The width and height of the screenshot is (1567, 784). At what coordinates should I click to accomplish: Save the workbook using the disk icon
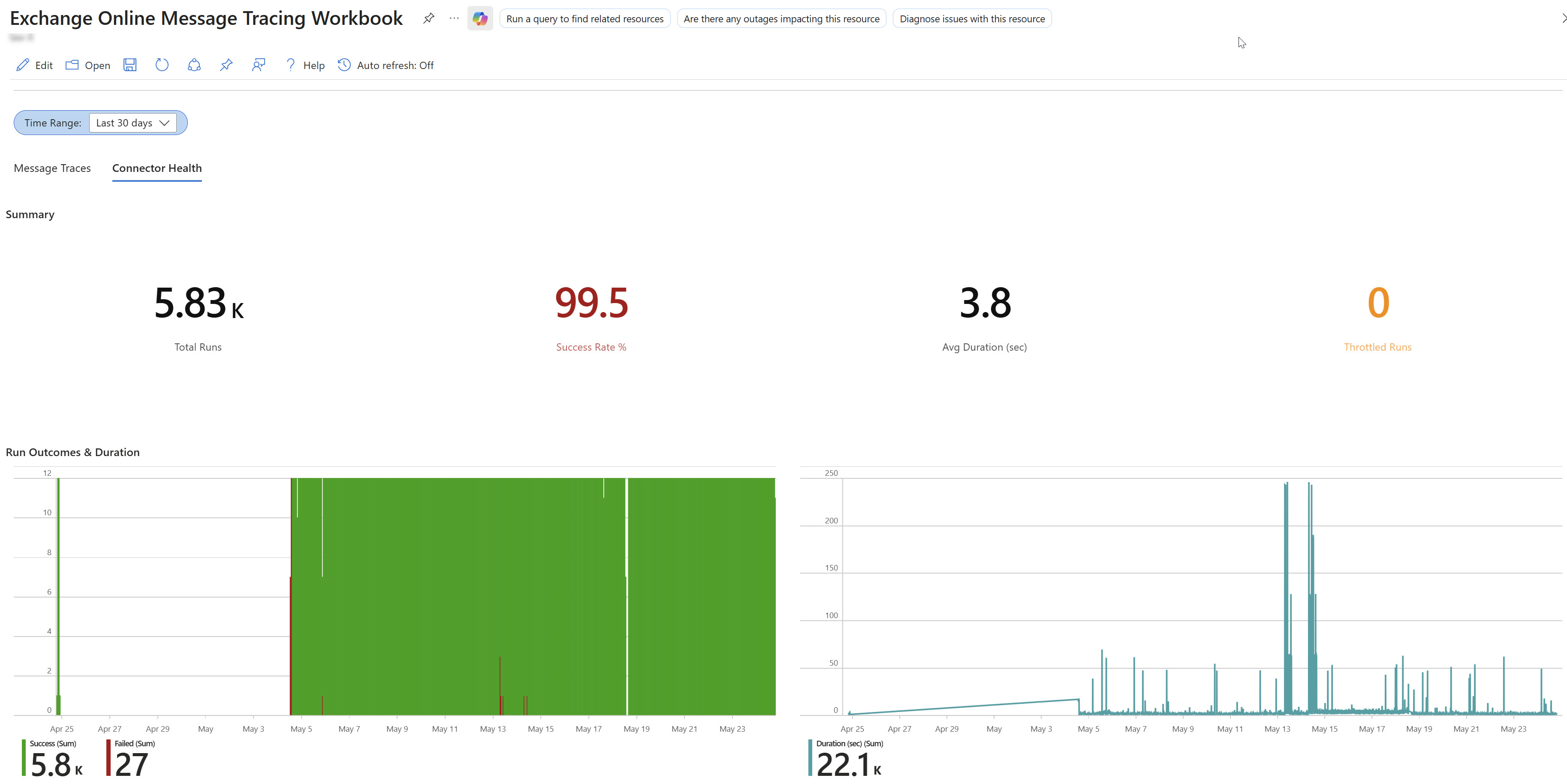130,65
